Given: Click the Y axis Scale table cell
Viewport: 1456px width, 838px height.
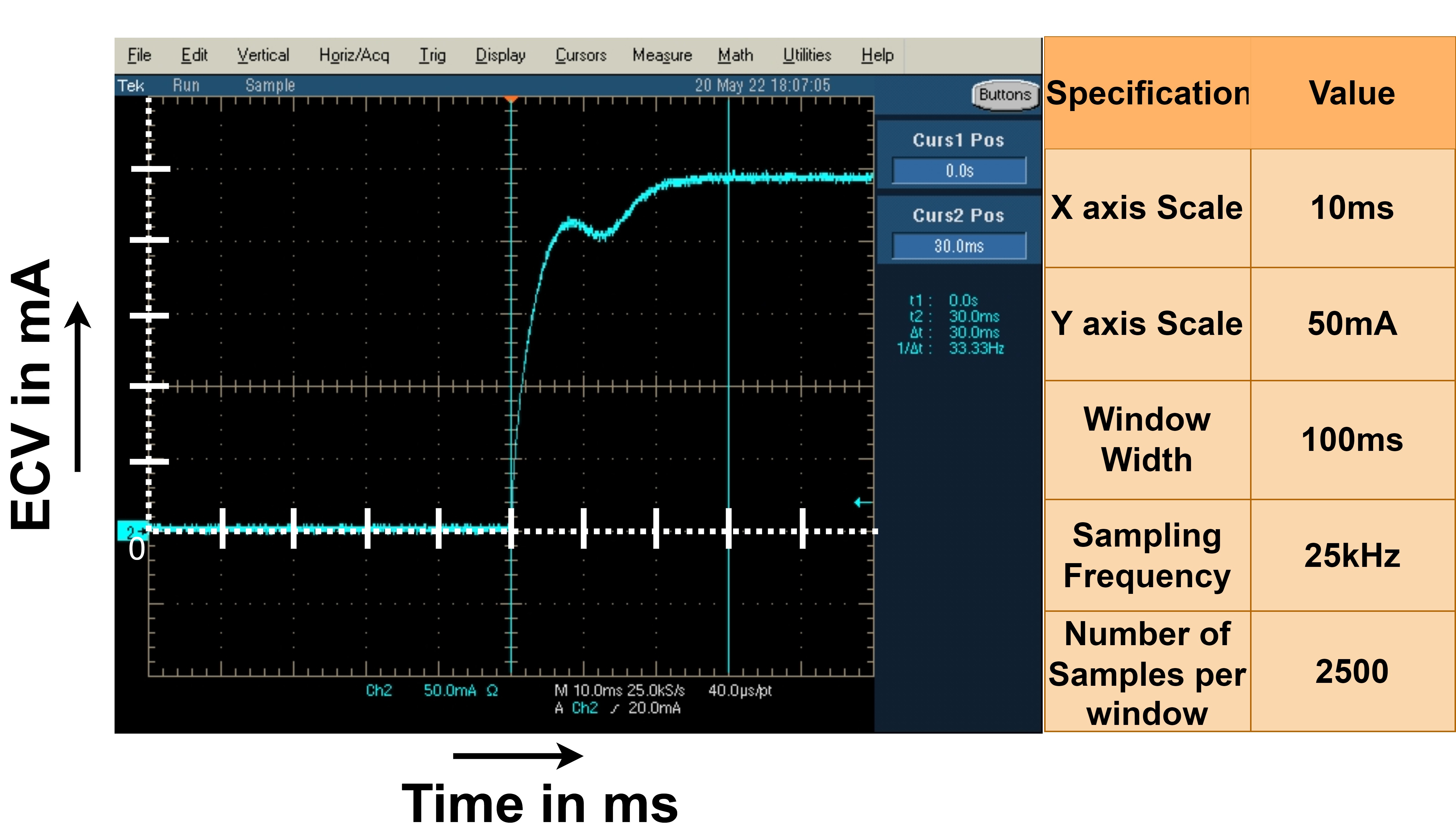Looking at the screenshot, I should coord(1147,324).
